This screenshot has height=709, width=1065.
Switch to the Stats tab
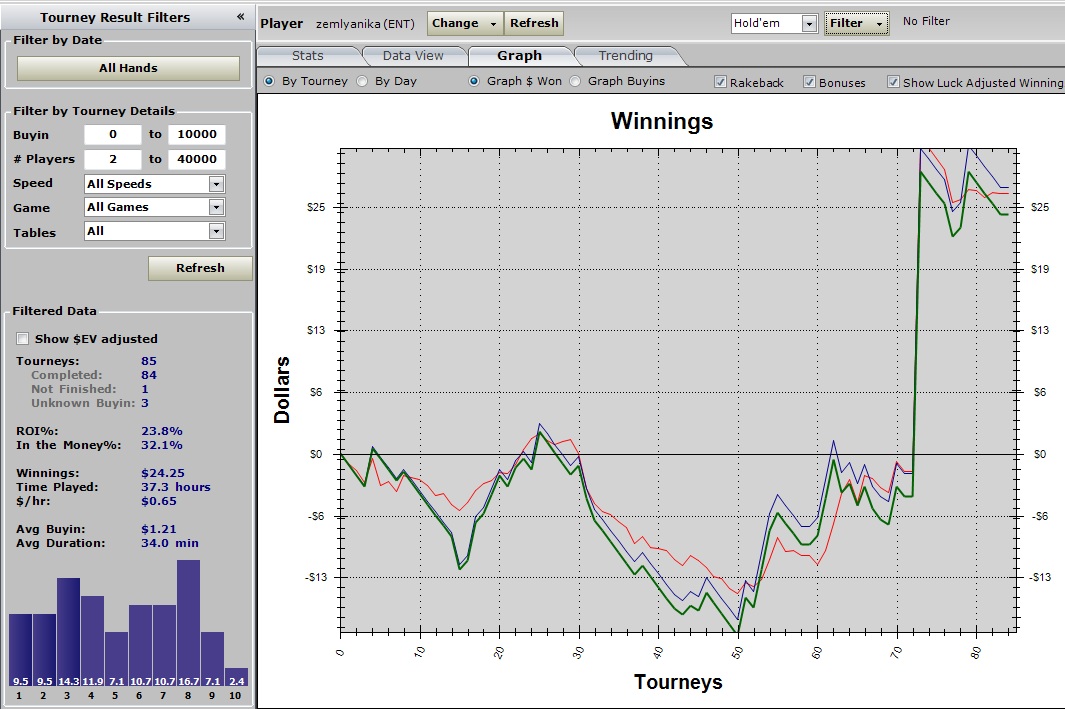tap(307, 56)
